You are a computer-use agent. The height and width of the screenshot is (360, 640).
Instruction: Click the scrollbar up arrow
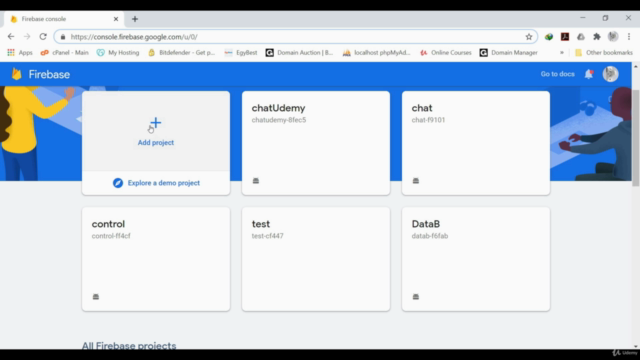click(x=636, y=66)
